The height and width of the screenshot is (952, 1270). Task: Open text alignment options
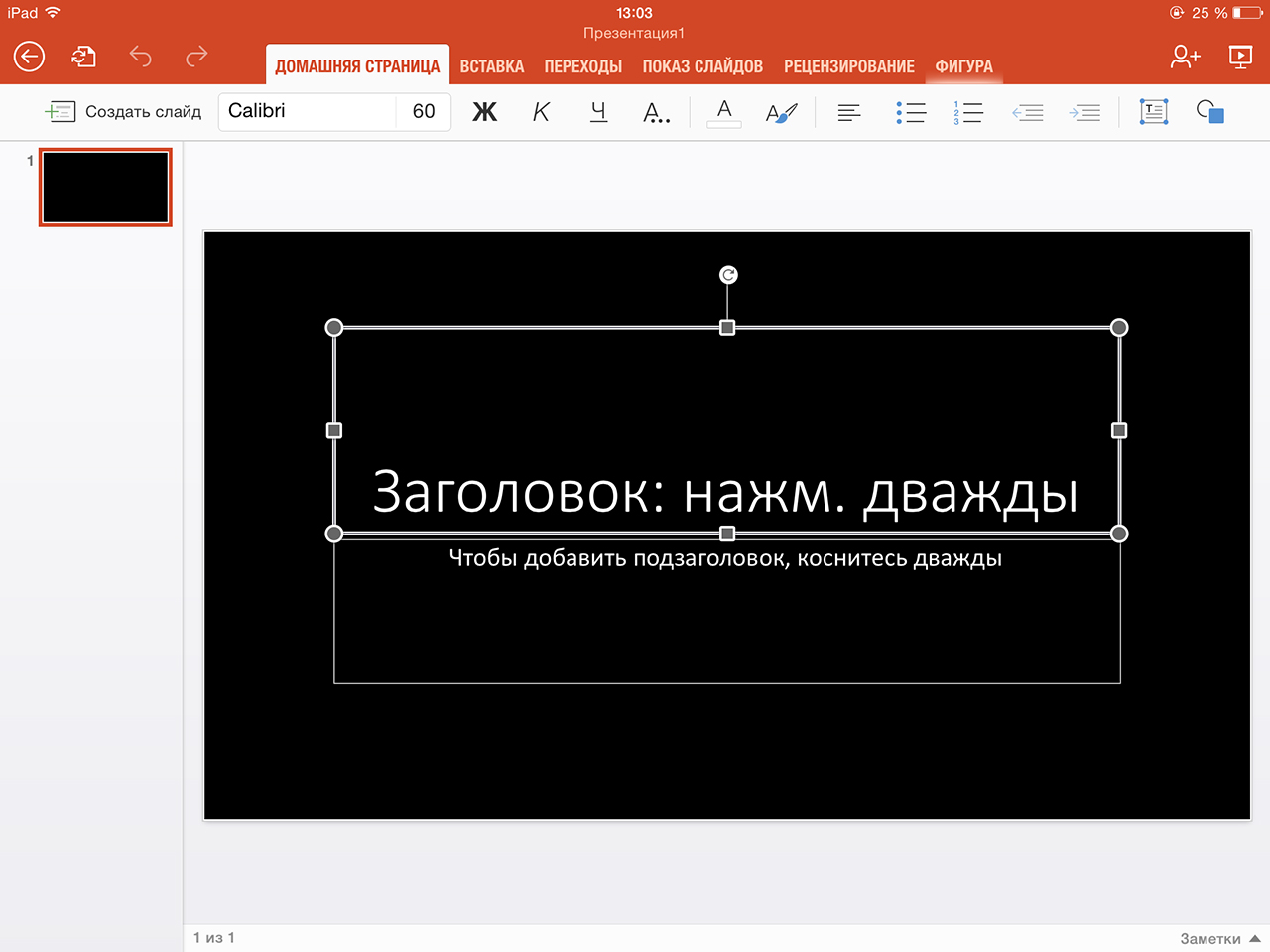849,112
